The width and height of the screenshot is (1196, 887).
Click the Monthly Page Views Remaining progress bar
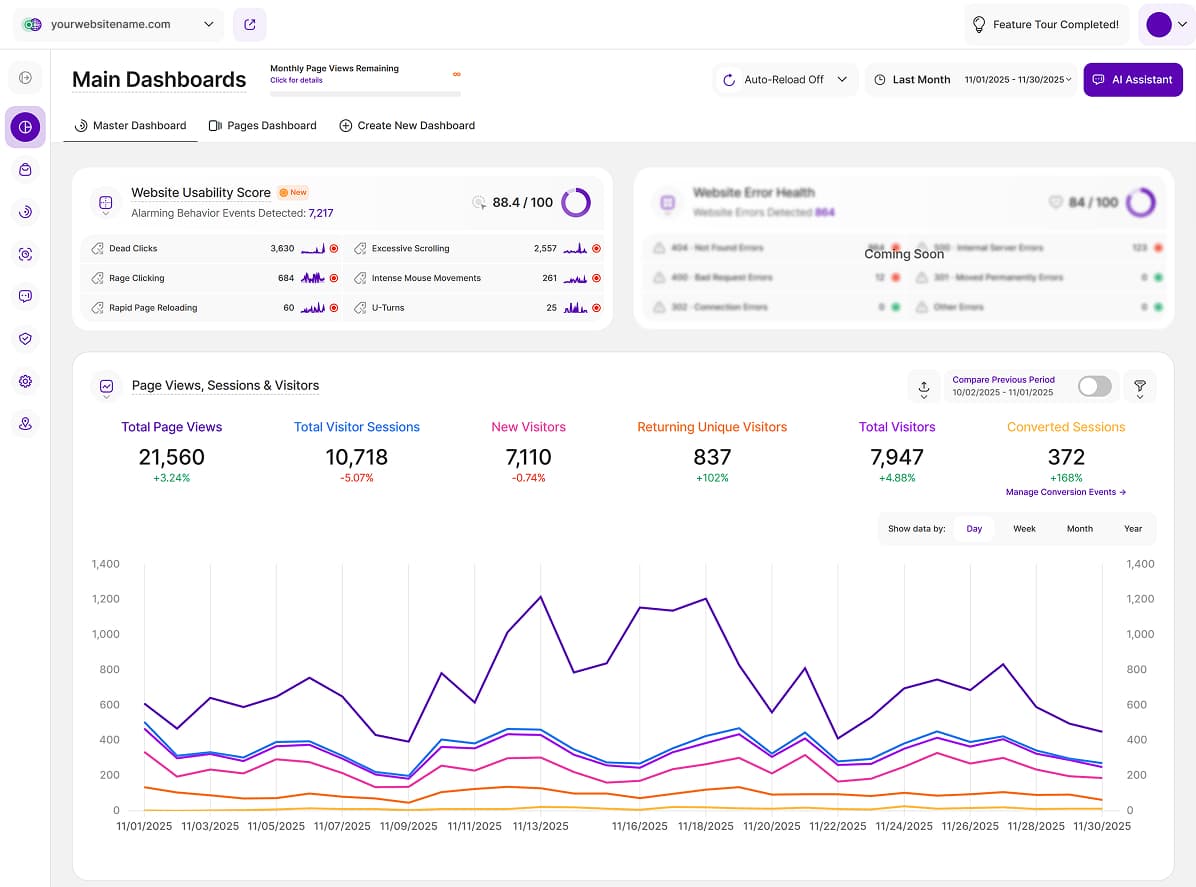coord(365,94)
